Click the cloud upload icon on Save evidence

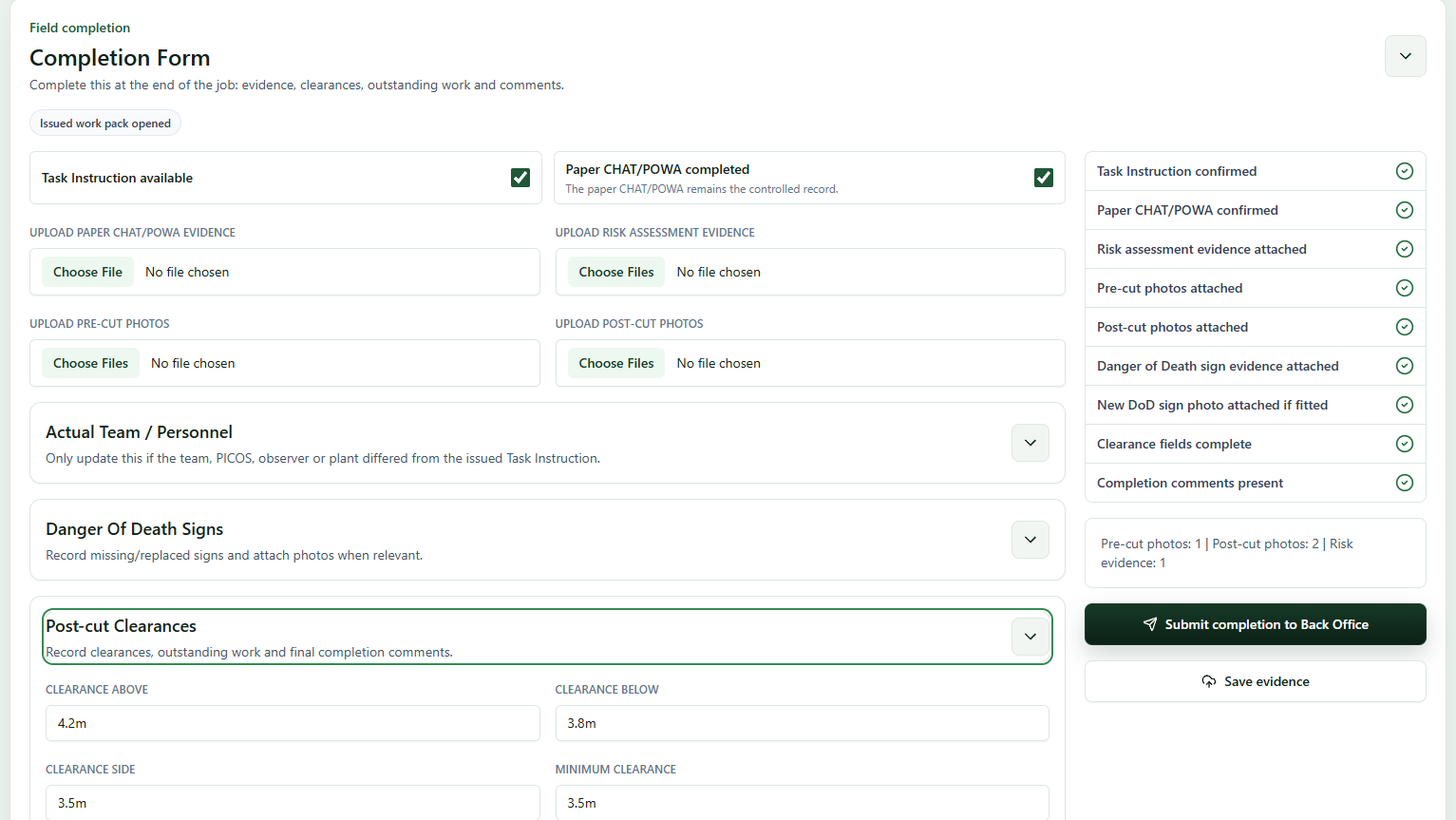coord(1209,681)
